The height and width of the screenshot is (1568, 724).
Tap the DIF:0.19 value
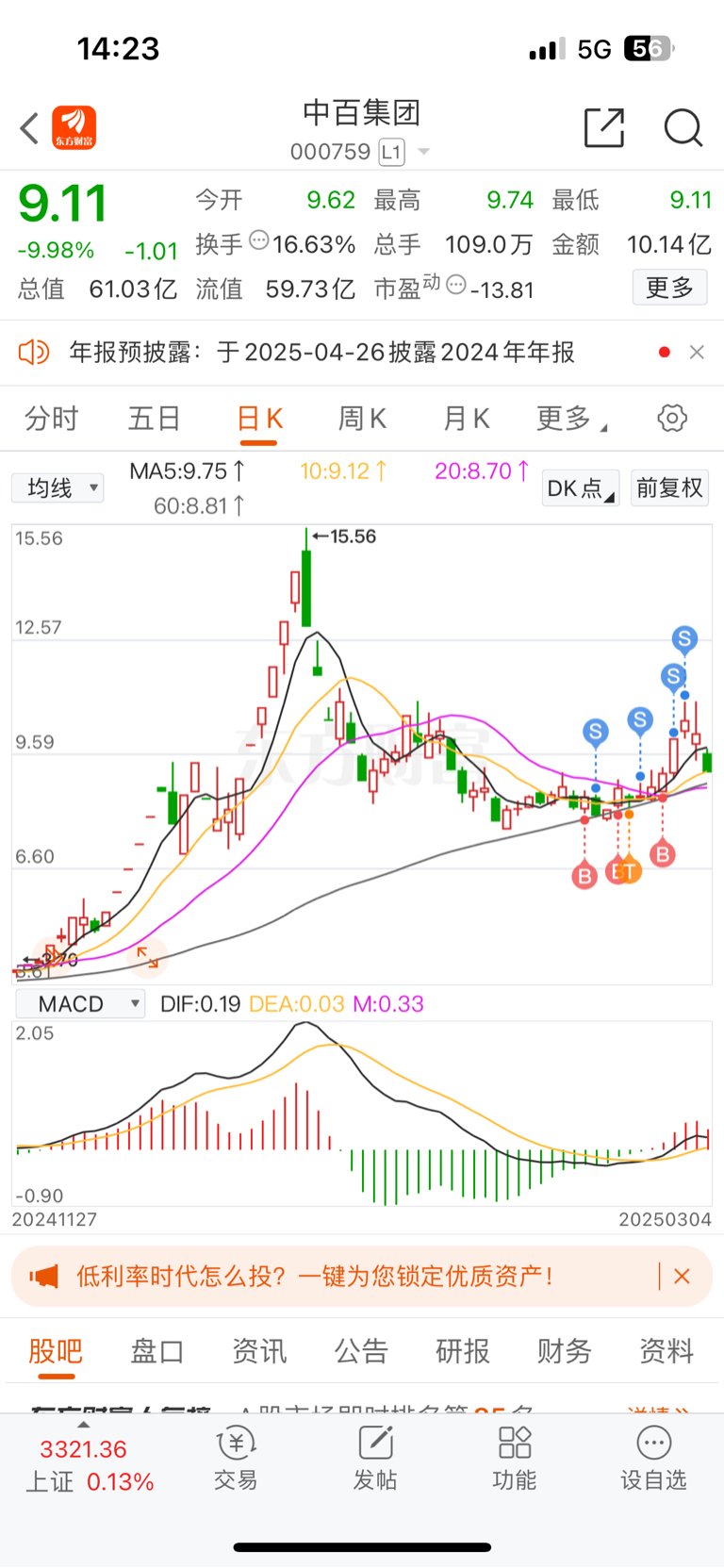click(x=200, y=1004)
